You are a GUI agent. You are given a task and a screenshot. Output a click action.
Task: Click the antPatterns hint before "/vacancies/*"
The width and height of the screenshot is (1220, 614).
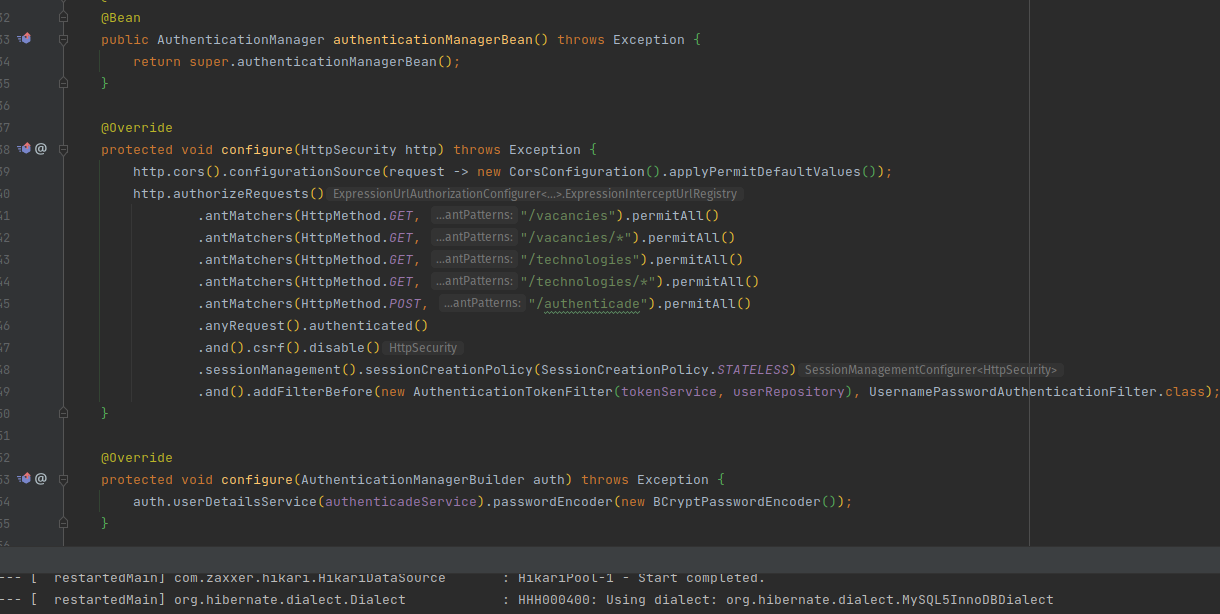point(473,237)
